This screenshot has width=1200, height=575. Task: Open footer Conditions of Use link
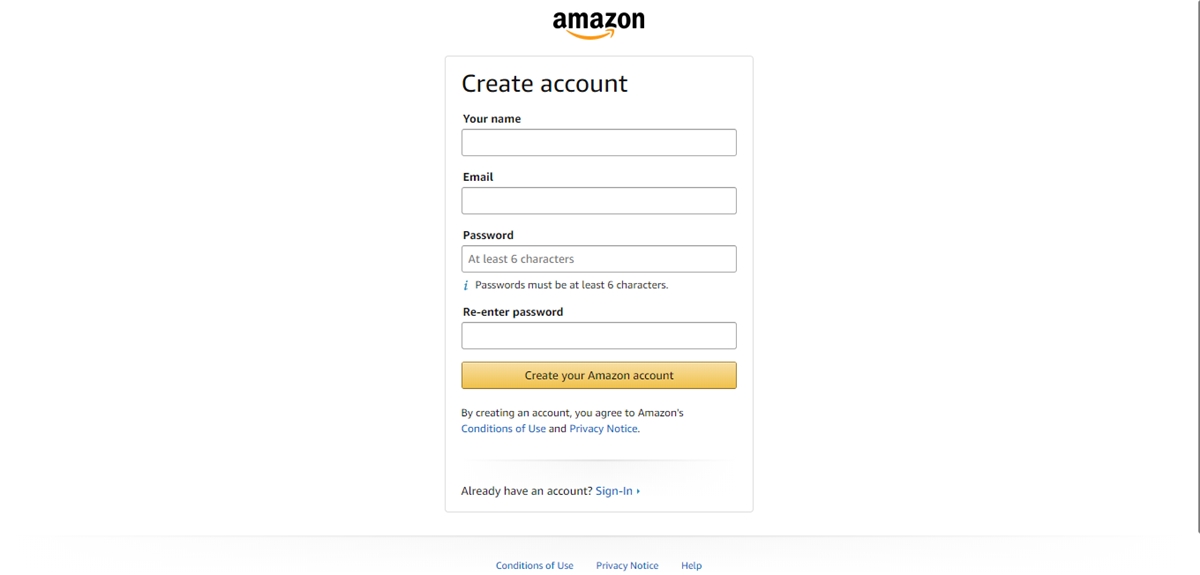pyautogui.click(x=534, y=566)
